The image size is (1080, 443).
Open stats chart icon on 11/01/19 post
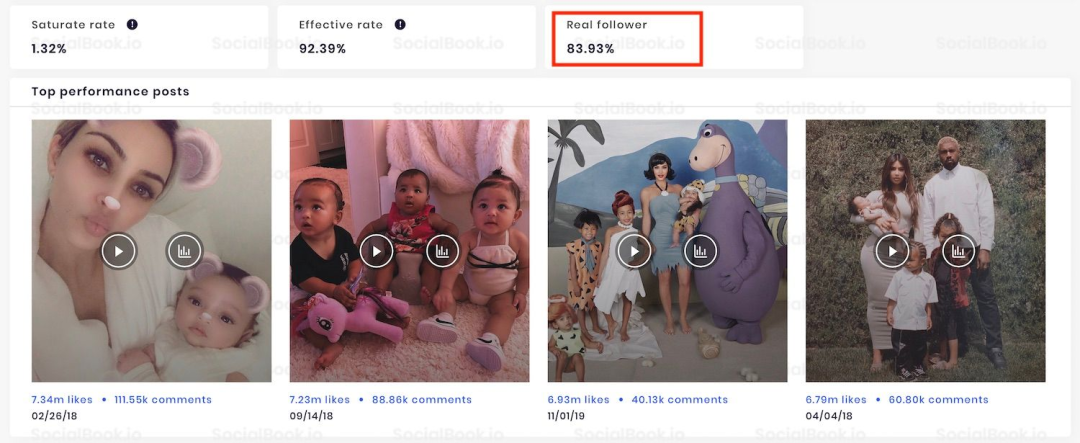click(700, 251)
